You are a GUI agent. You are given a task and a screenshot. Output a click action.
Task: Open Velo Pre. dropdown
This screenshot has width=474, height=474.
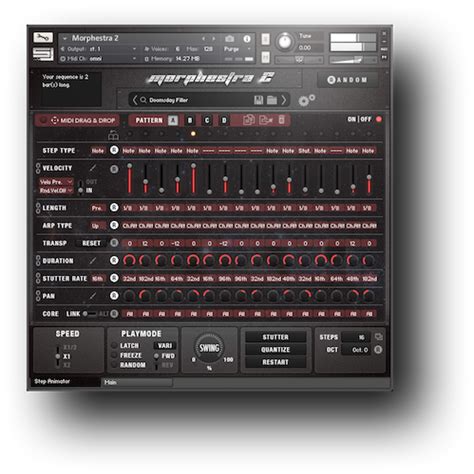click(x=56, y=182)
